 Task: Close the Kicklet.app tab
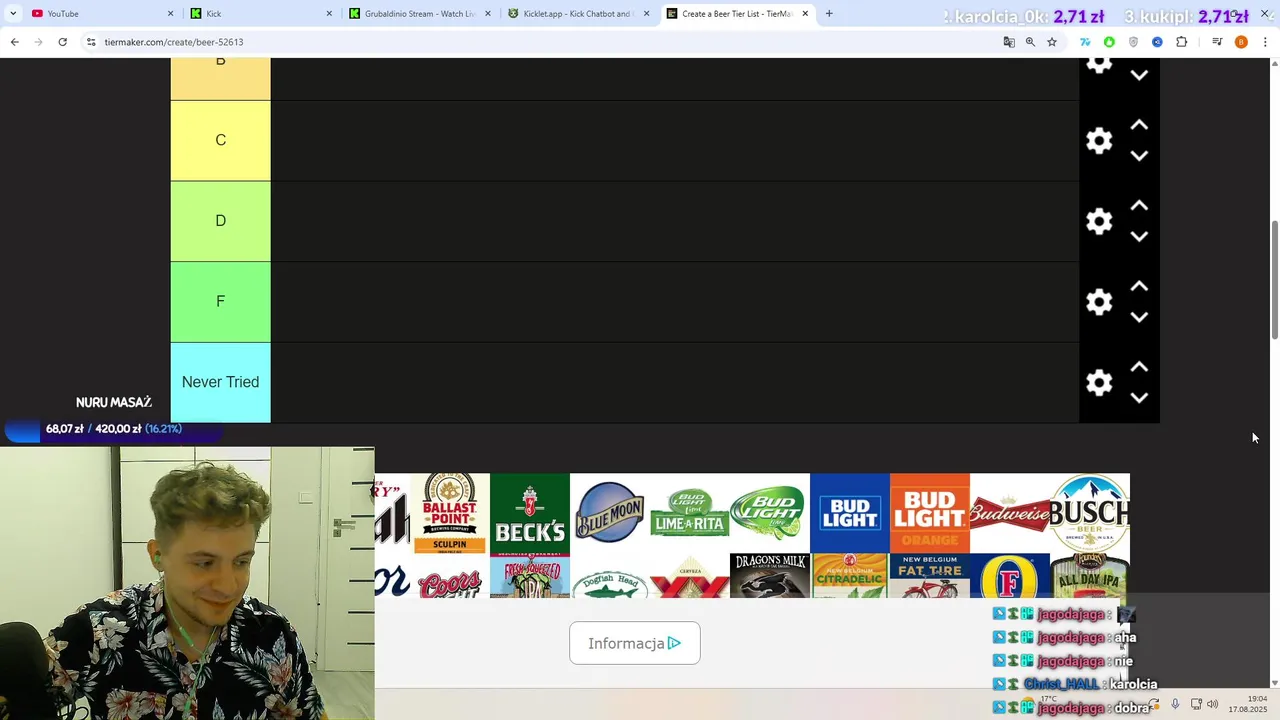646,14
